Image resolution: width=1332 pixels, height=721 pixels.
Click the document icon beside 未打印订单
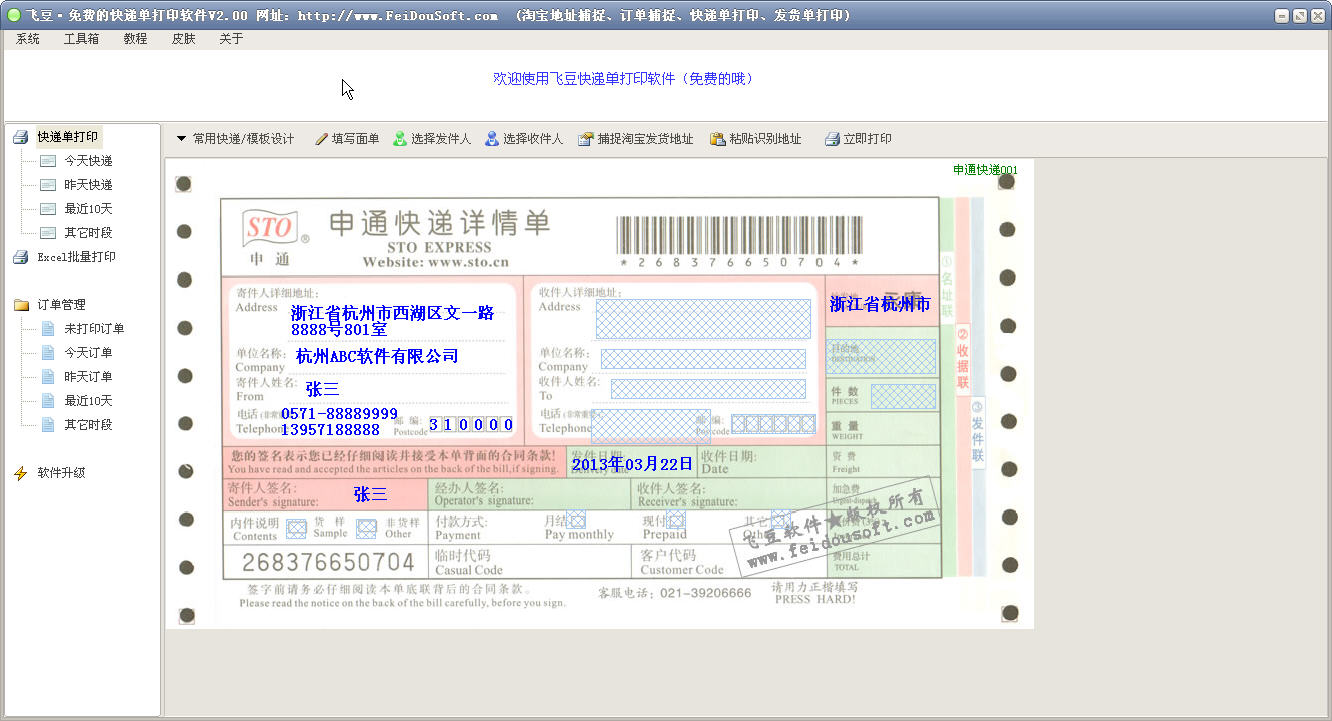[x=48, y=329]
